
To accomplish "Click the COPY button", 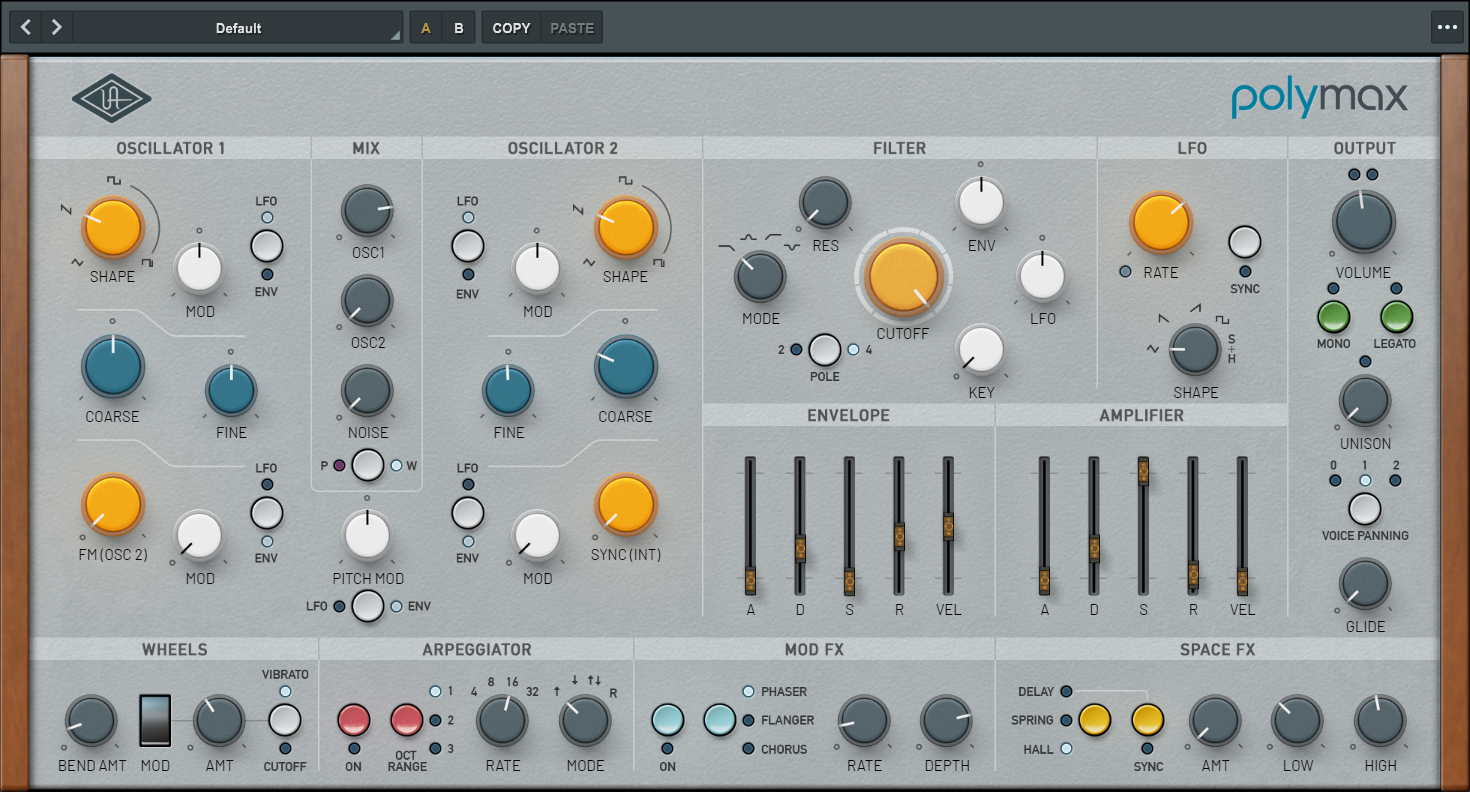I will click(x=511, y=28).
